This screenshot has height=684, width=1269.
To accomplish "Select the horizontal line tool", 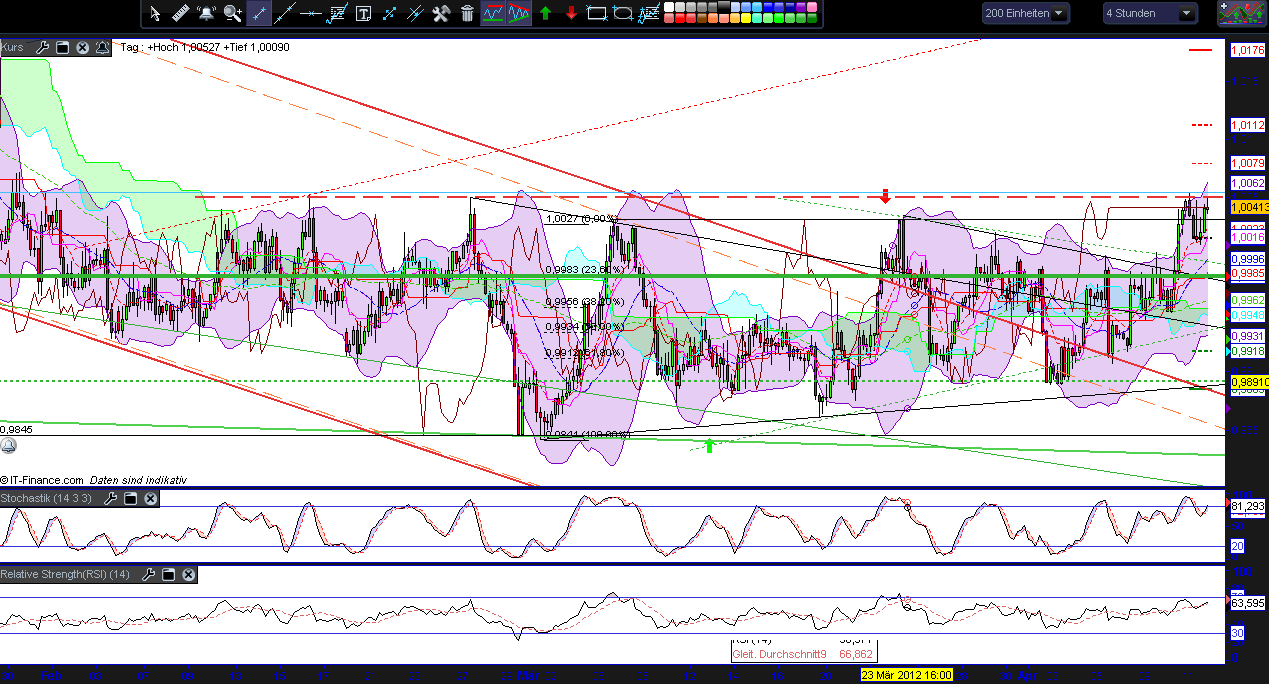I will (x=311, y=13).
